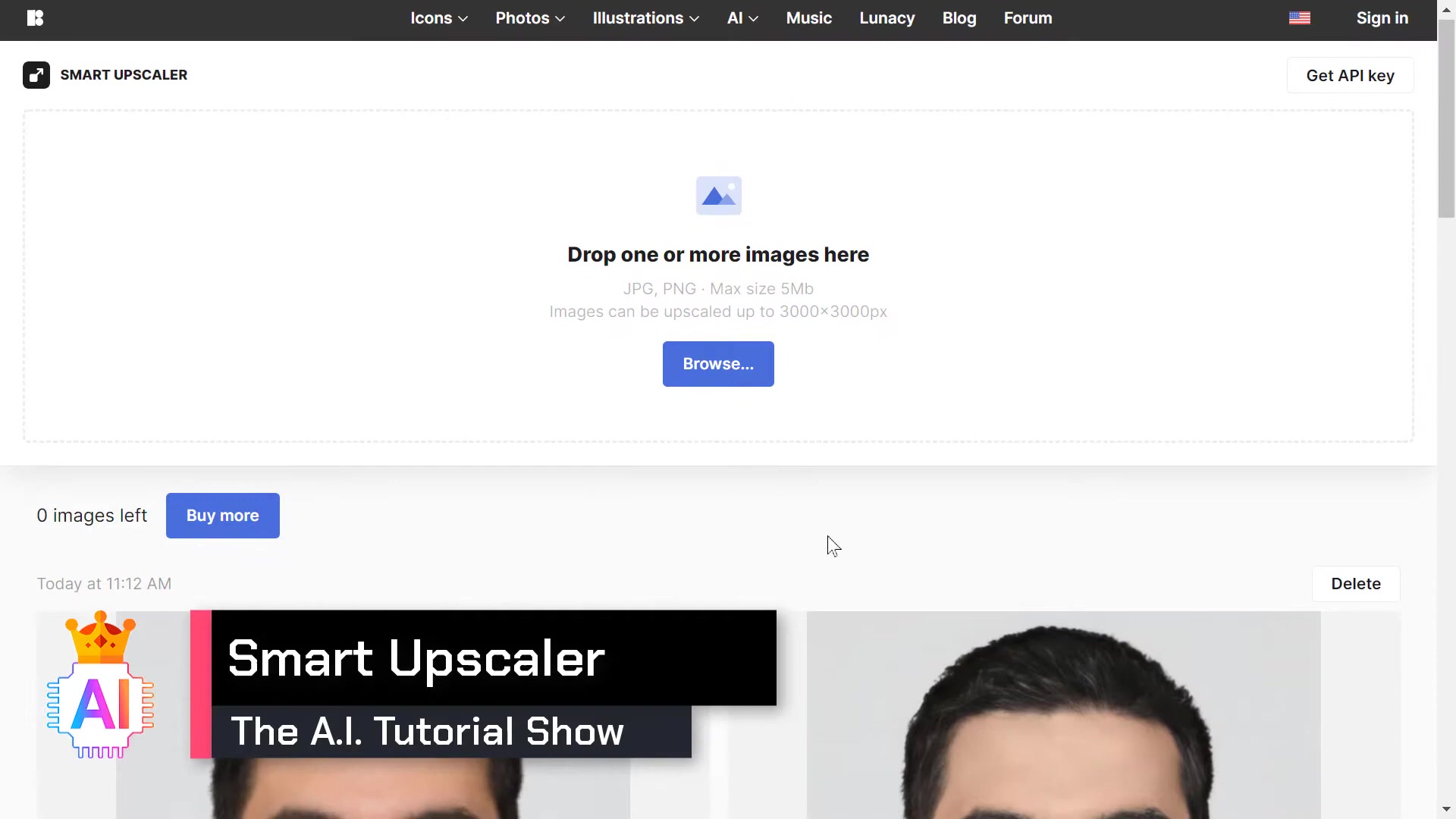The height and width of the screenshot is (819, 1456).
Task: Click the upscaled portrait thumbnail on the right
Action: [x=1063, y=715]
